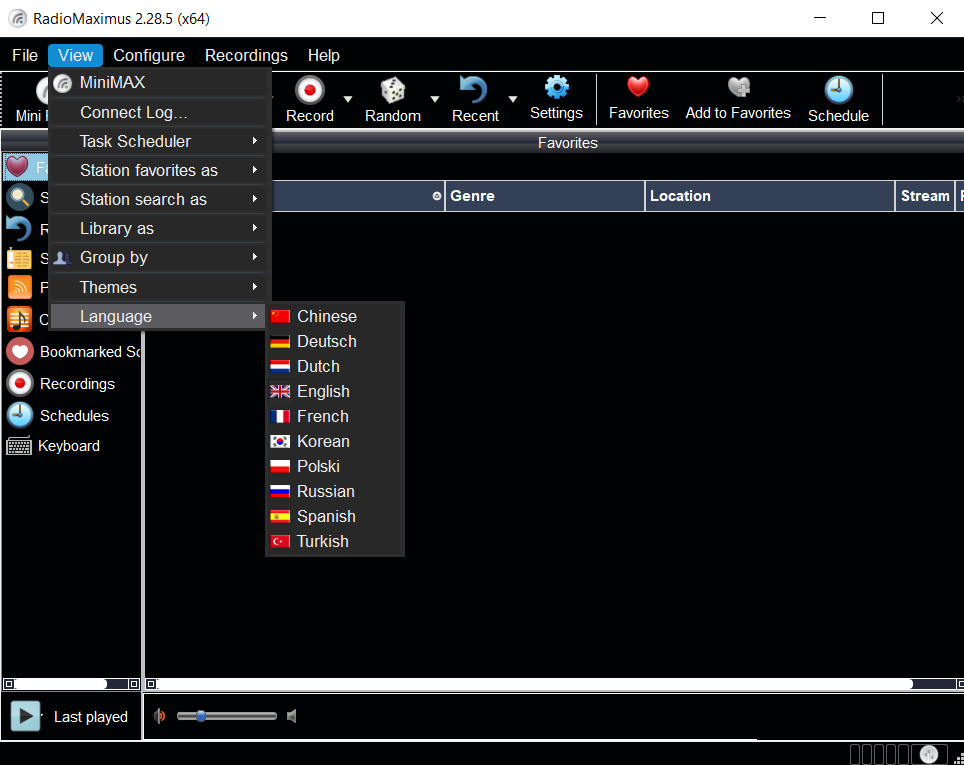Viewport: 964px width, 765px height.
Task: Click the sidebar Favorites heart icon
Action: click(x=17, y=166)
